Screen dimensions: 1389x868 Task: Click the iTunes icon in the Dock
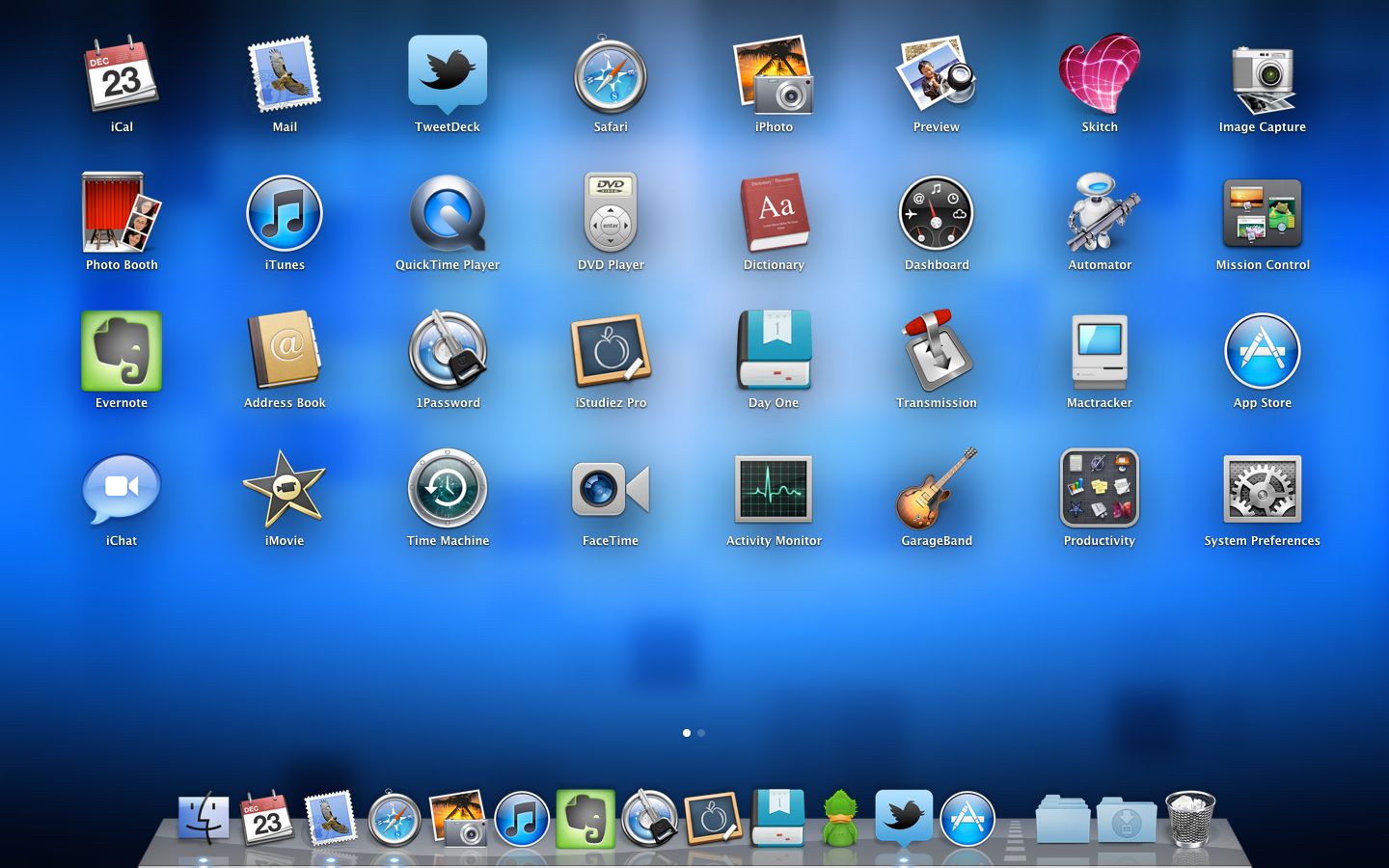pyautogui.click(x=522, y=820)
